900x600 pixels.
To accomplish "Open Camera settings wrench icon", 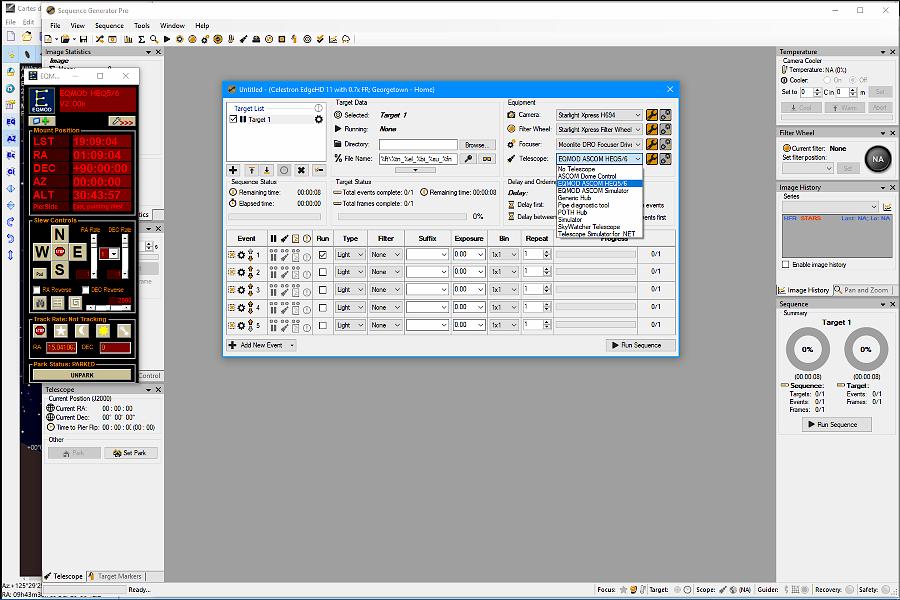I will (x=651, y=115).
